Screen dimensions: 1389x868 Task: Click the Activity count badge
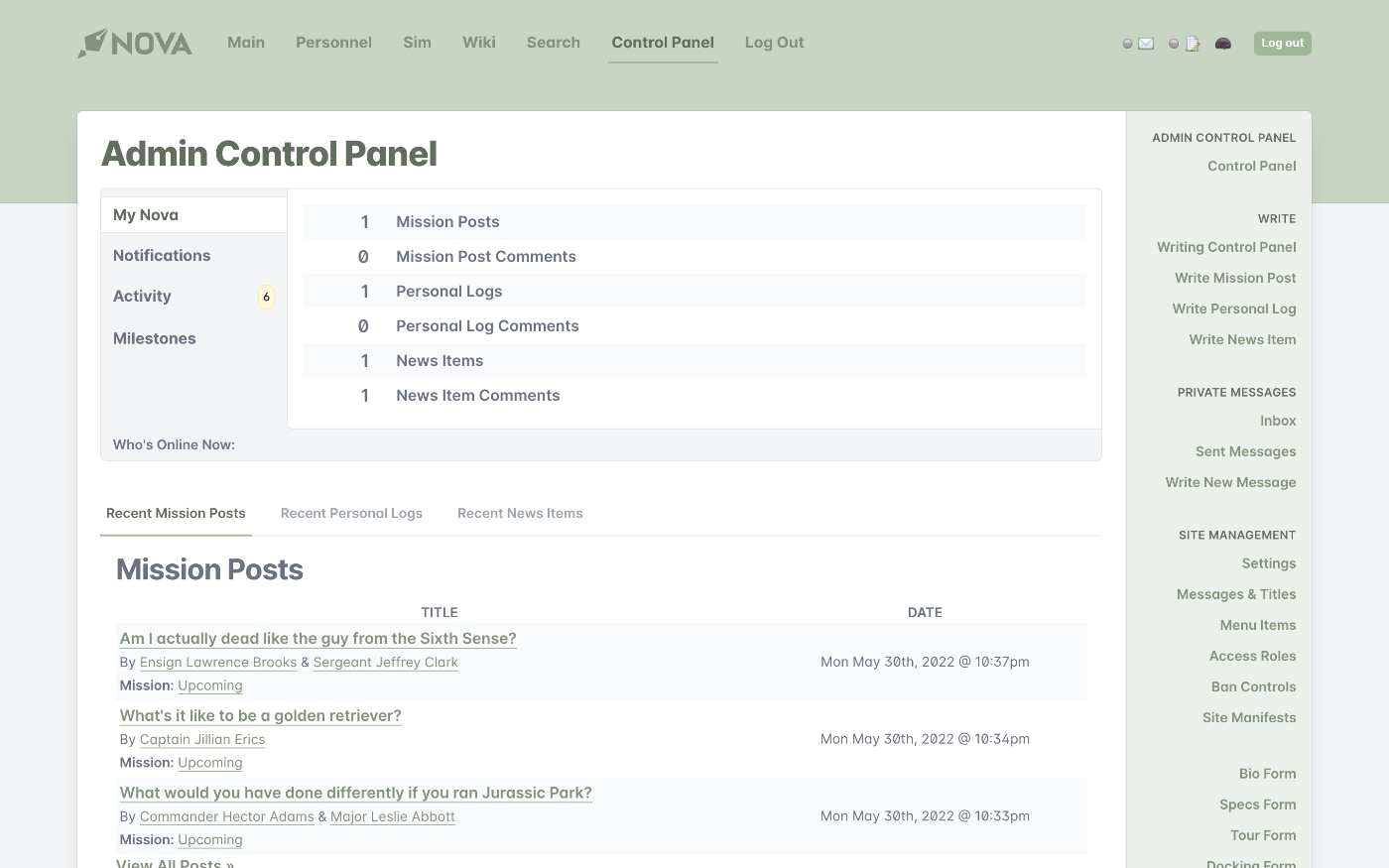click(x=266, y=297)
